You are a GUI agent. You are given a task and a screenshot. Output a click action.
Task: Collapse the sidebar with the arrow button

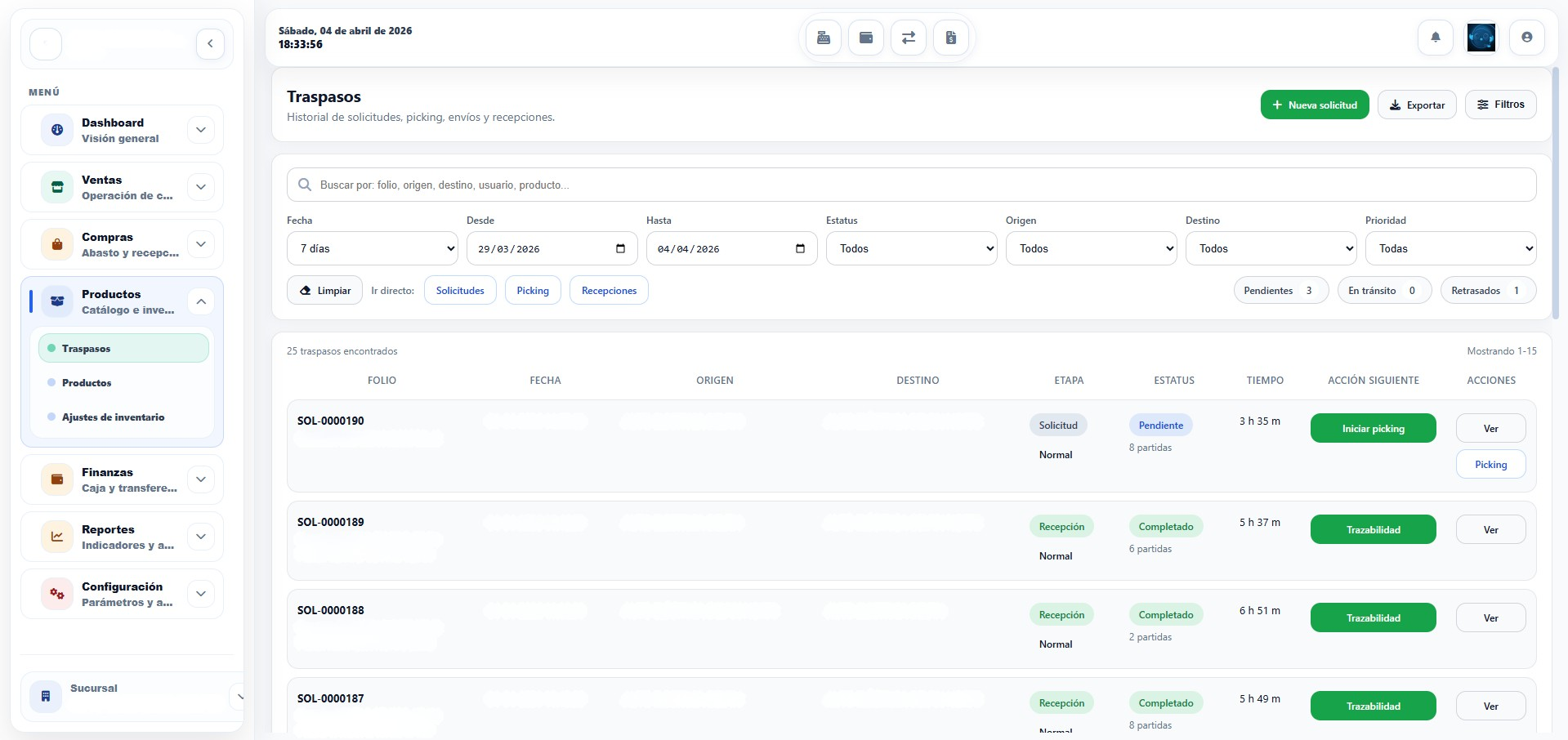click(x=210, y=44)
